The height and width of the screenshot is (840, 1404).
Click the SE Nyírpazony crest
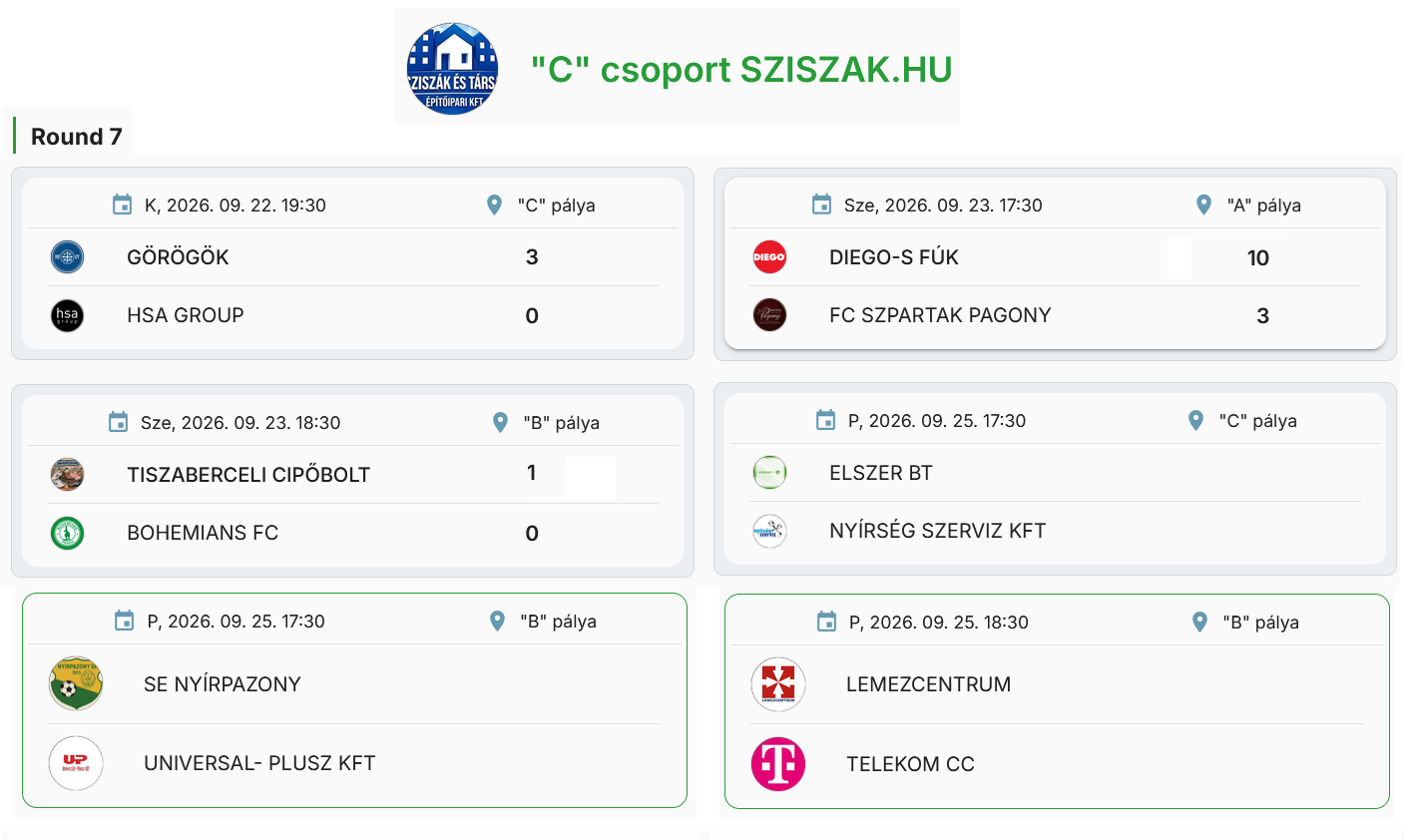click(x=76, y=683)
